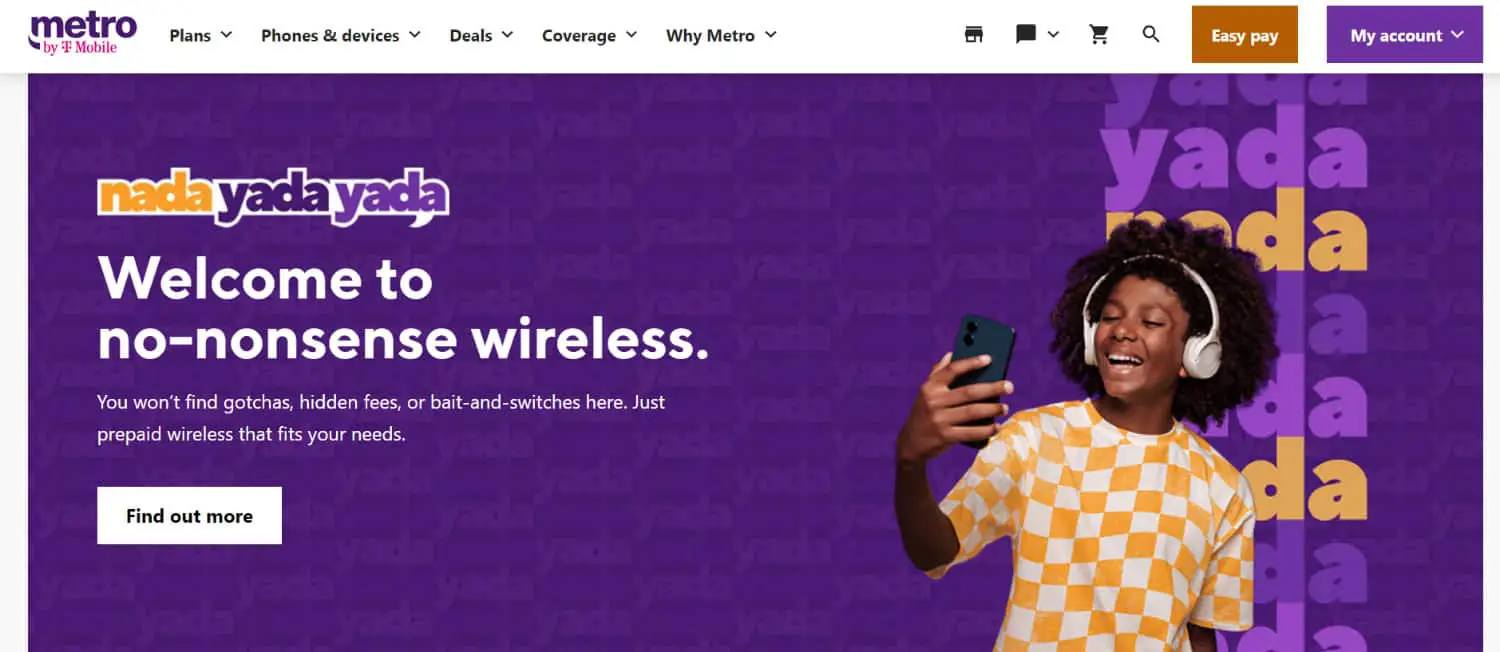Open the Coverage menu

[x=589, y=35]
